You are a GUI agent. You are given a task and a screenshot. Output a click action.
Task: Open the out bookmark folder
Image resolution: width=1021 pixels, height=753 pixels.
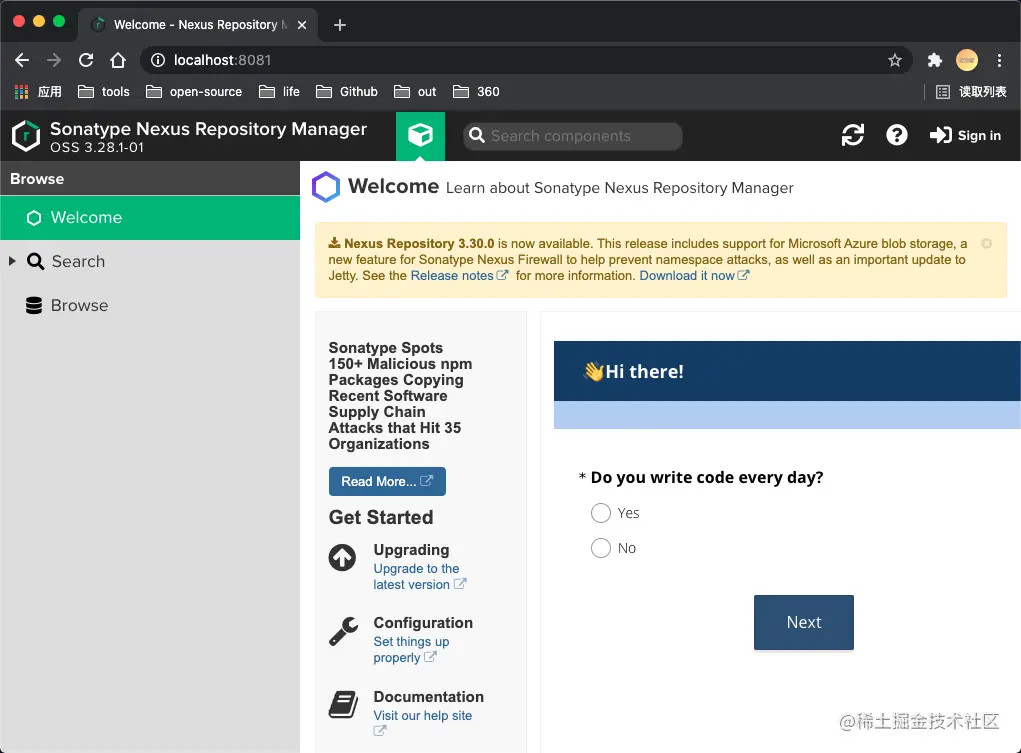[415, 92]
